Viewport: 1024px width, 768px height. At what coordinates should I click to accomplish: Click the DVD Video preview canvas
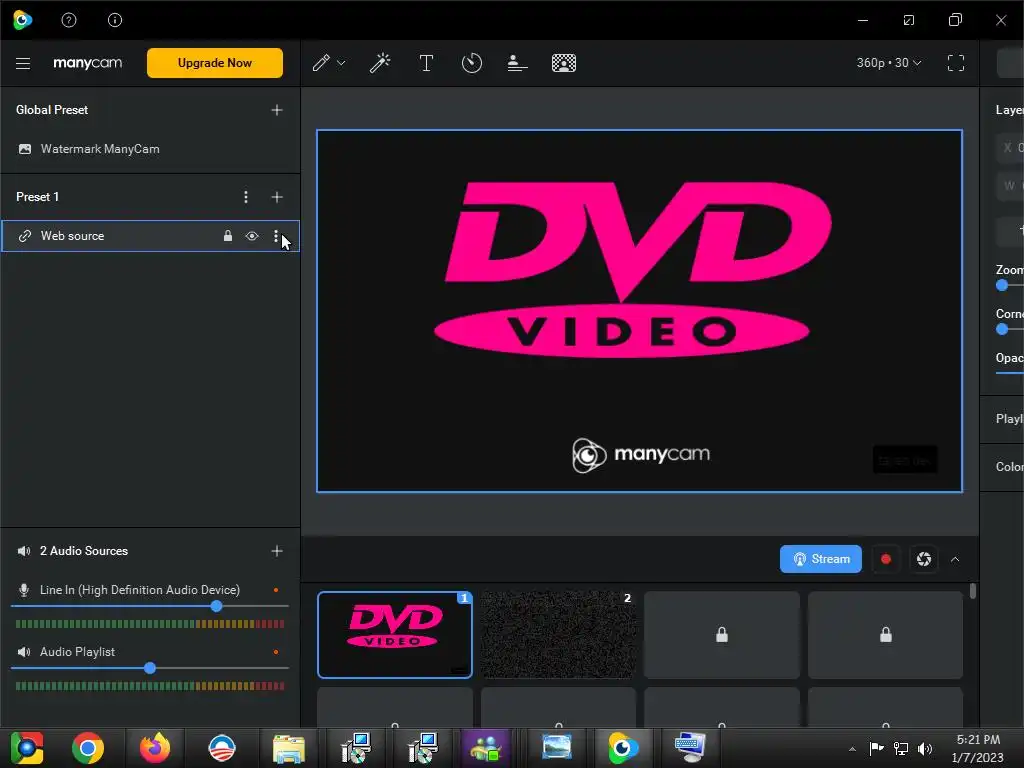tap(639, 311)
